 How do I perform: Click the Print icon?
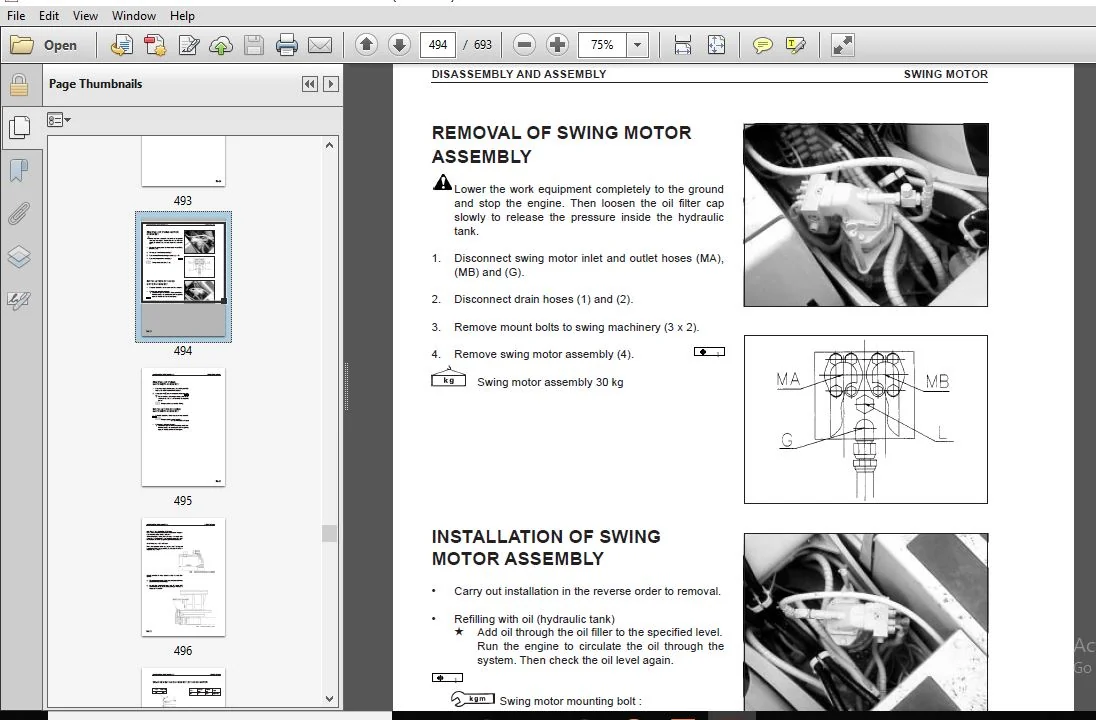(287, 45)
